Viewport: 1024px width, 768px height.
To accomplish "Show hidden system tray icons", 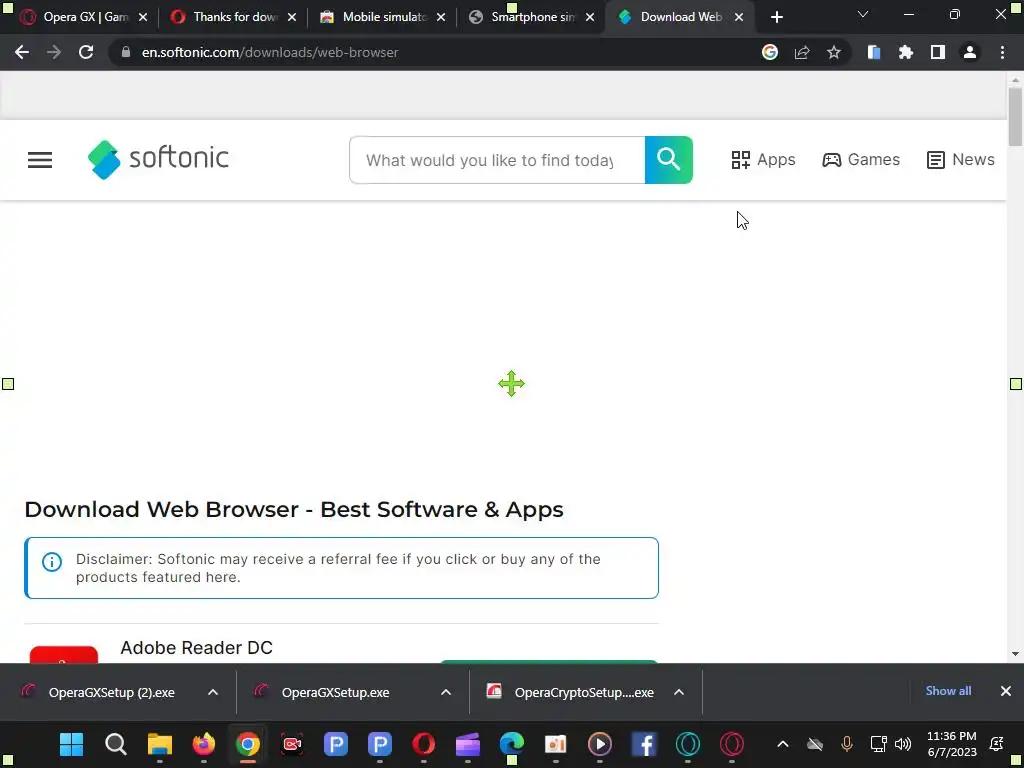I will (783, 744).
